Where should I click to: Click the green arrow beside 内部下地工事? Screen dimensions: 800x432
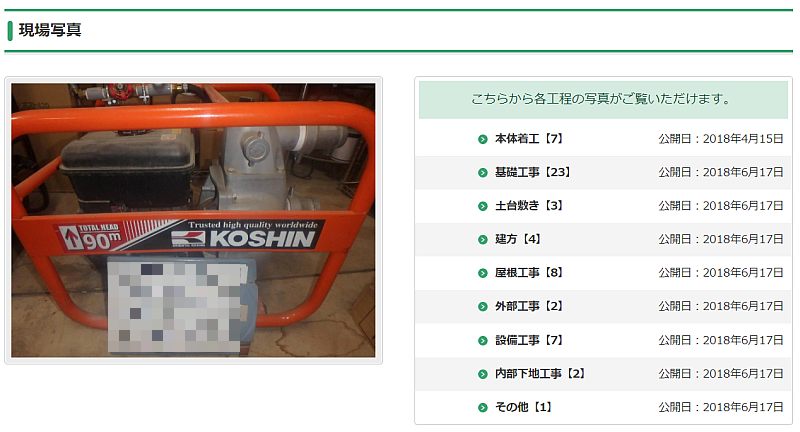483,374
